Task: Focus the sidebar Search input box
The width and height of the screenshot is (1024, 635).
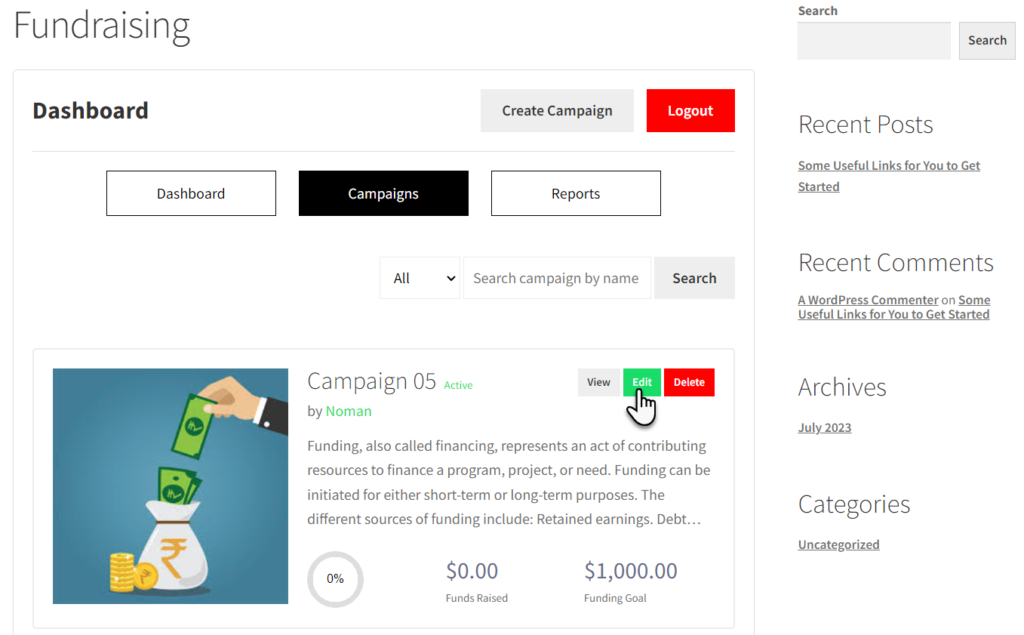Action: (x=874, y=41)
